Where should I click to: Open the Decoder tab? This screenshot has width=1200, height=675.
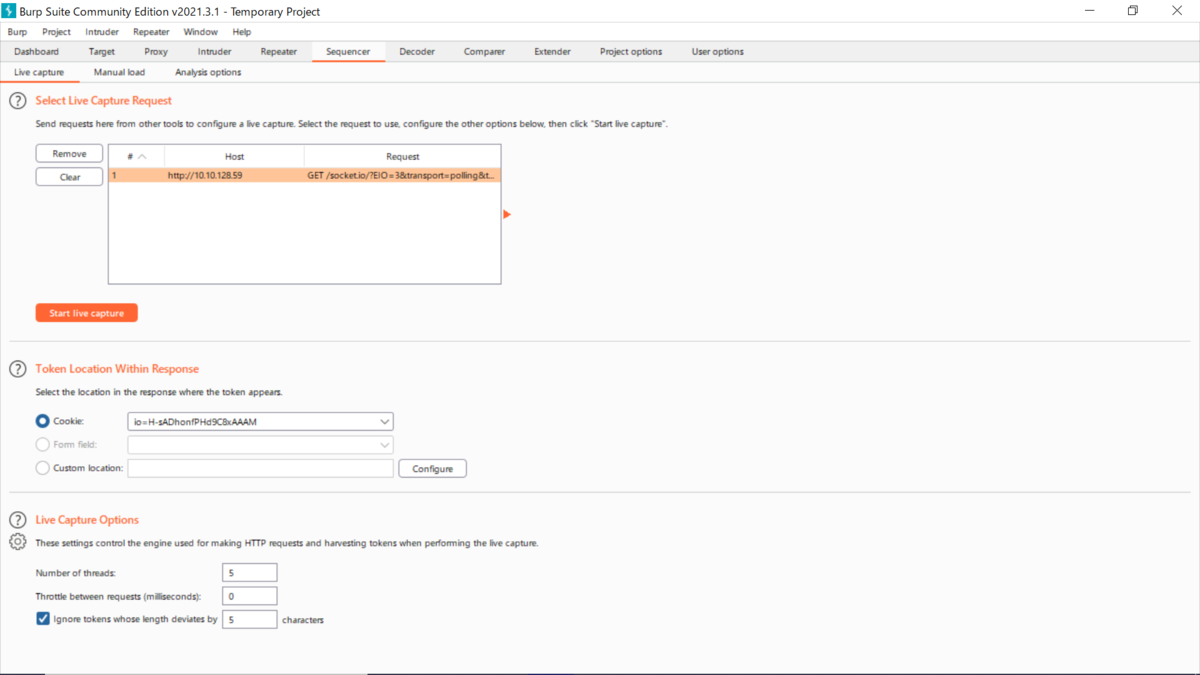point(417,52)
